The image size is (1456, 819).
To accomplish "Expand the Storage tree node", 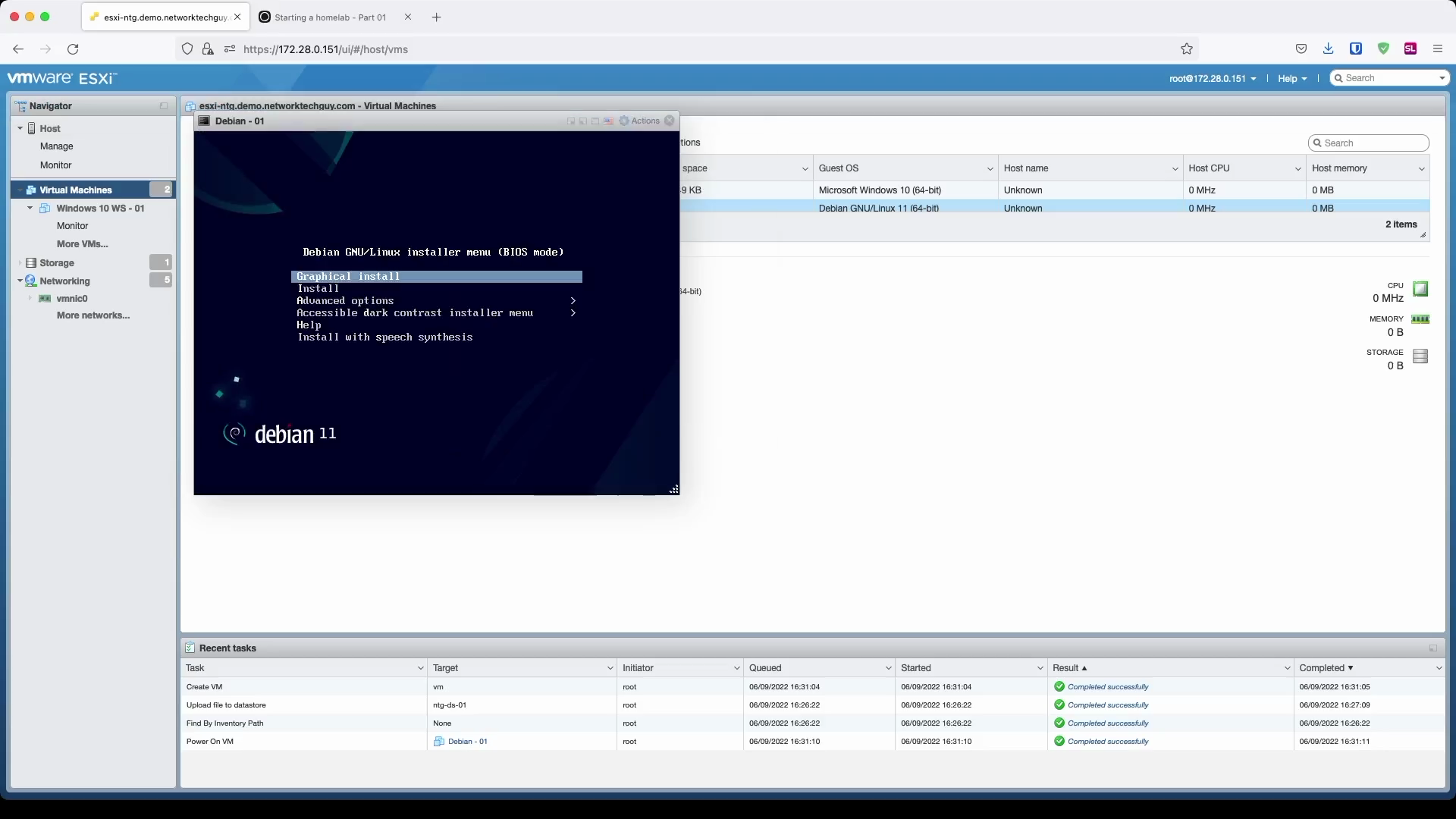I will (x=20, y=263).
